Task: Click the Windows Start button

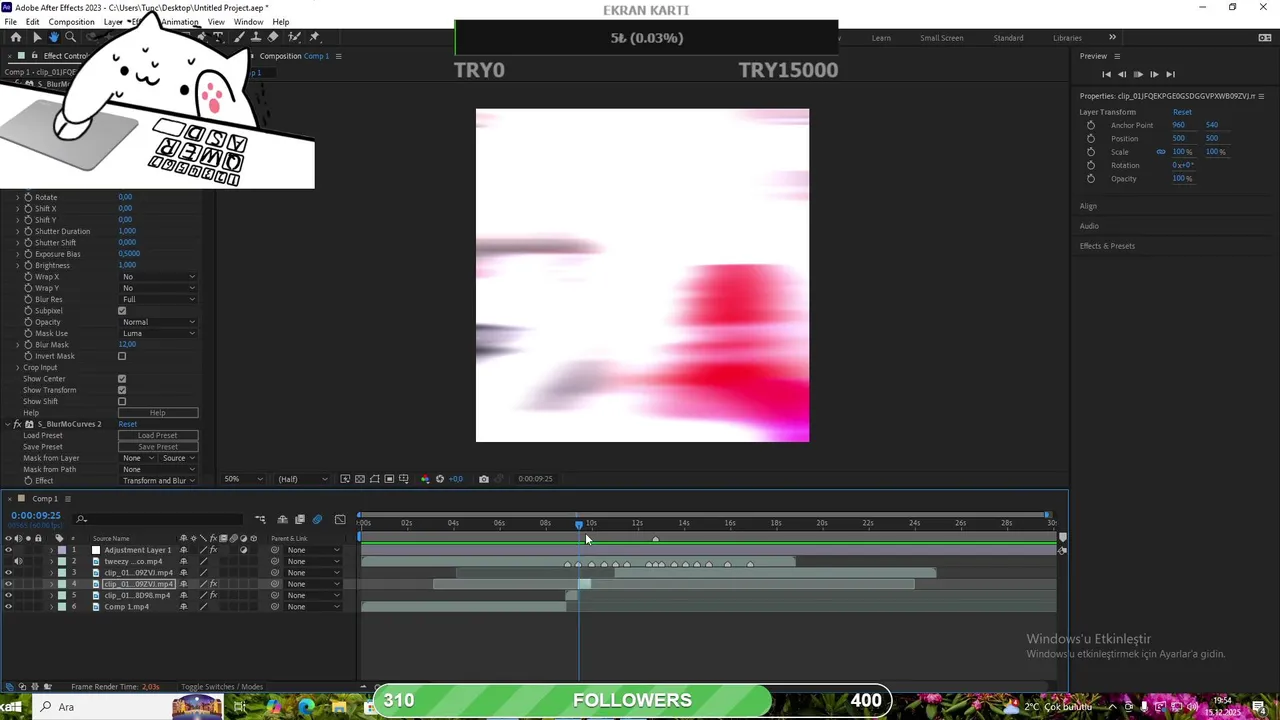Action: click(15, 707)
